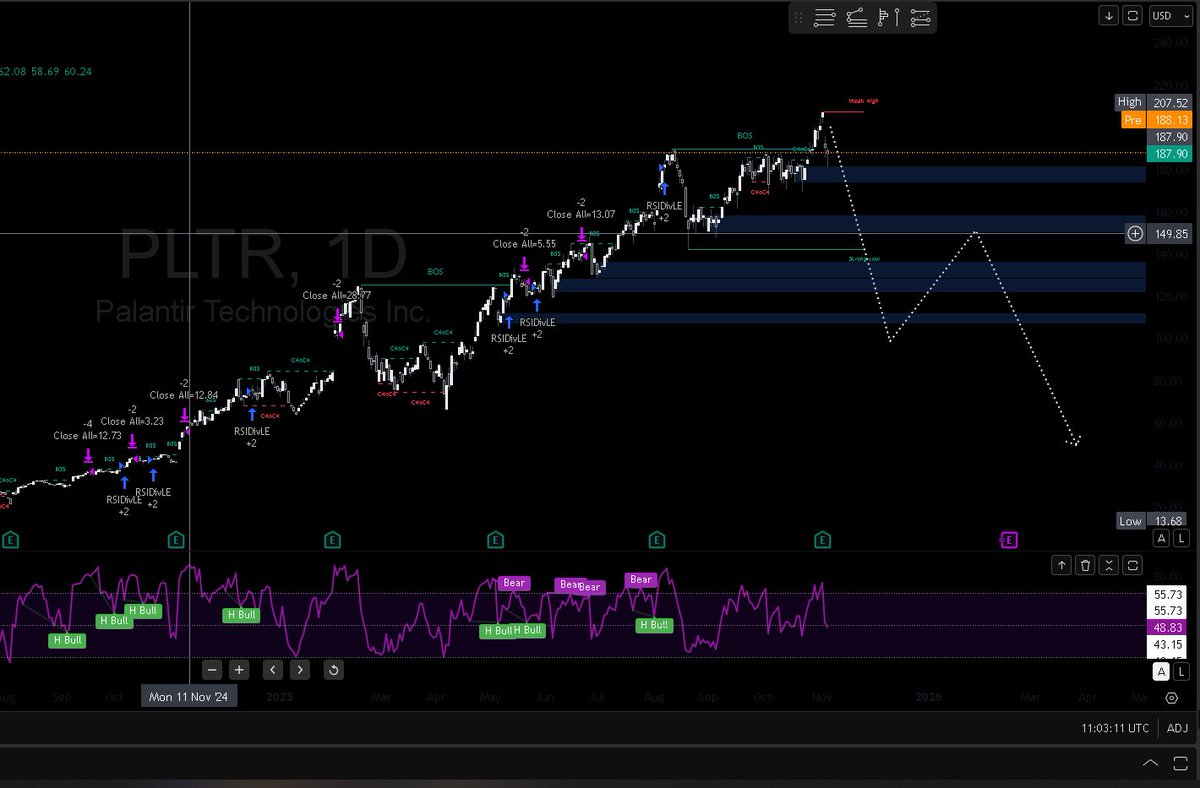Click the Close All=5.55 strategy label
The width and height of the screenshot is (1200, 788).
(x=524, y=244)
